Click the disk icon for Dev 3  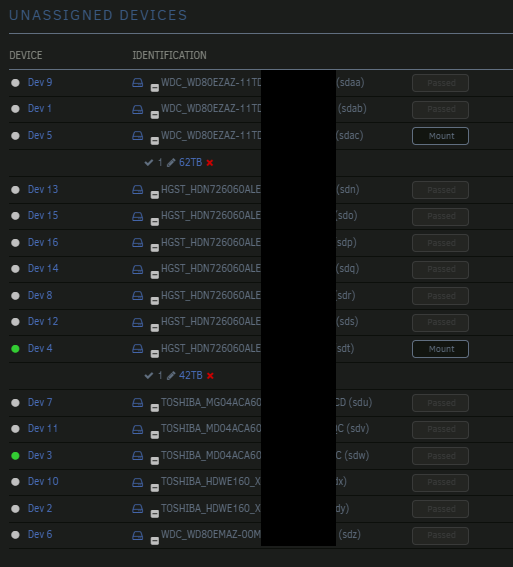point(137,456)
